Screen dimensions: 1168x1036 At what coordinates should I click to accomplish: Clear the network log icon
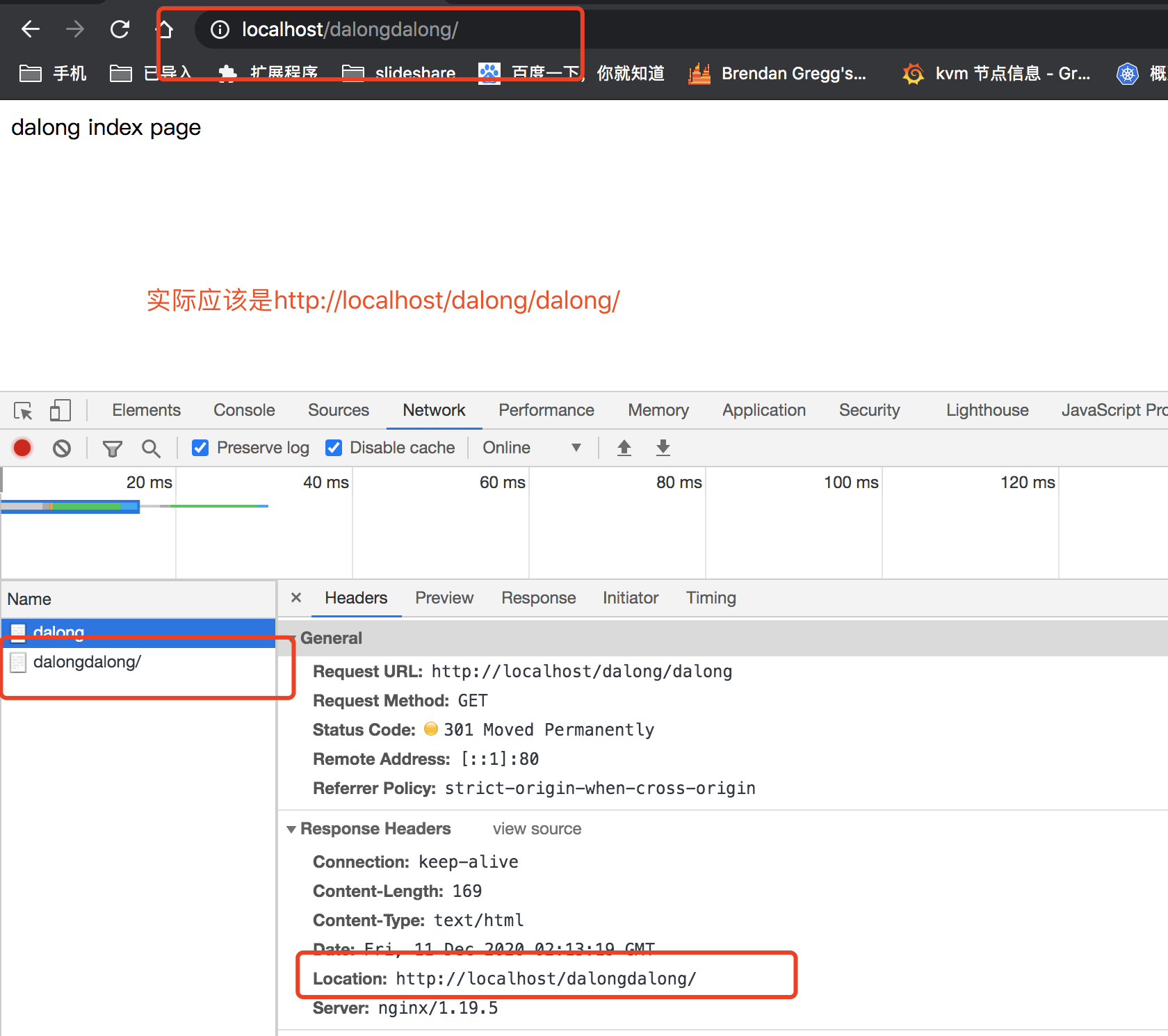coord(62,448)
